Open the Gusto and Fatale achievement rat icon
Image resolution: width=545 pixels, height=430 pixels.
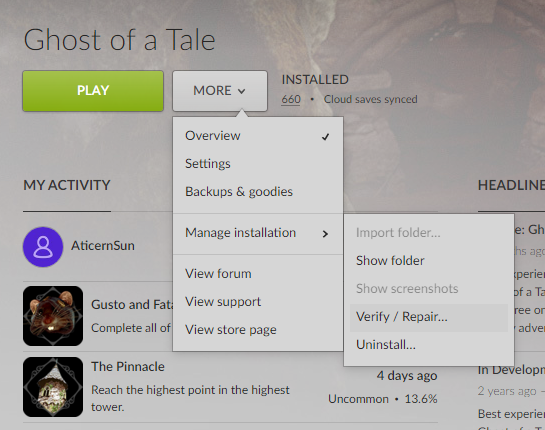[x=53, y=316]
